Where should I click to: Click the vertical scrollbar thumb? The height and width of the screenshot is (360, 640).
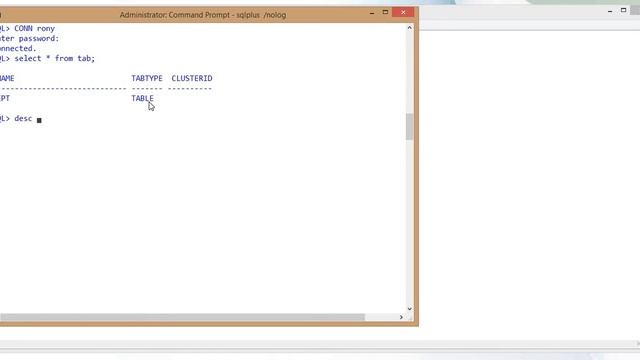tap(409, 127)
